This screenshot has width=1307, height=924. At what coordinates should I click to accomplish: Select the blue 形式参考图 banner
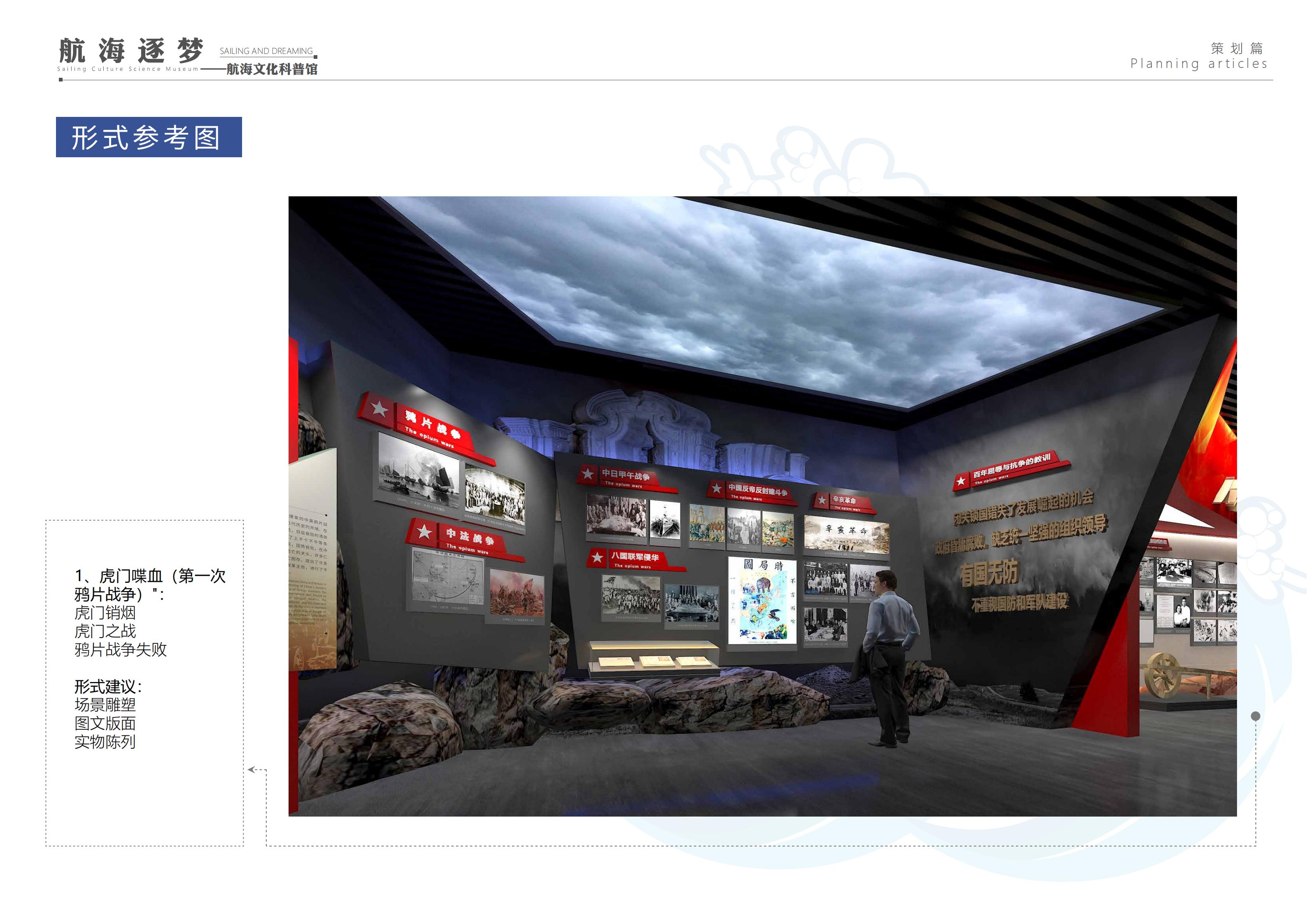click(149, 137)
